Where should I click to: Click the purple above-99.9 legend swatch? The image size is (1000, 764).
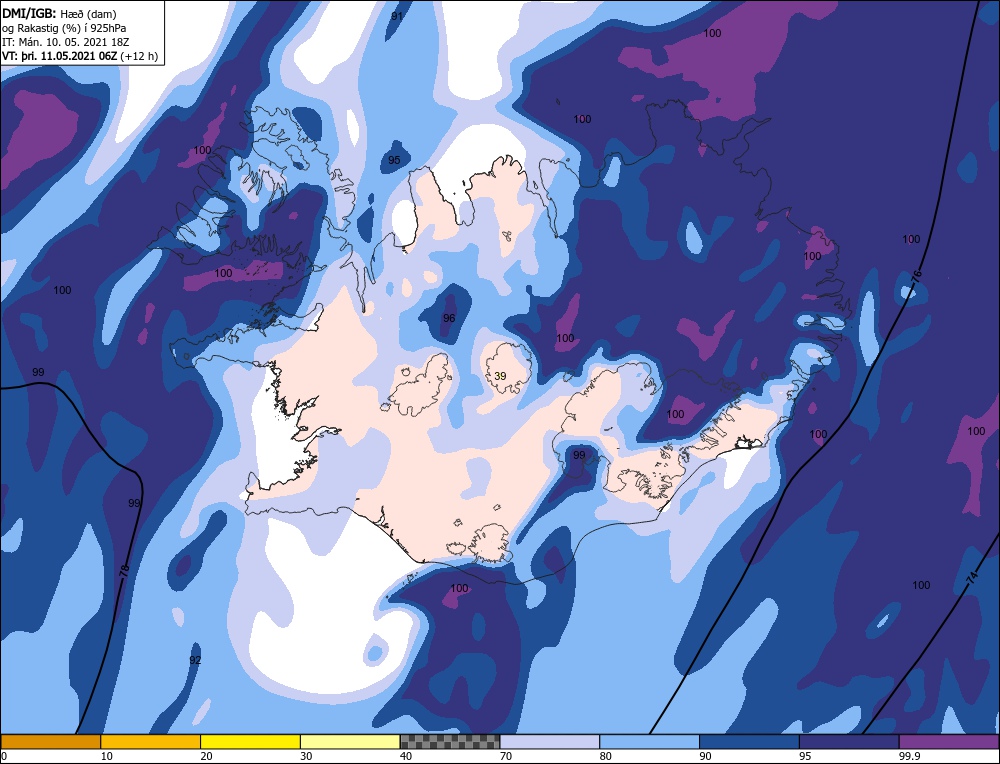[x=949, y=741]
